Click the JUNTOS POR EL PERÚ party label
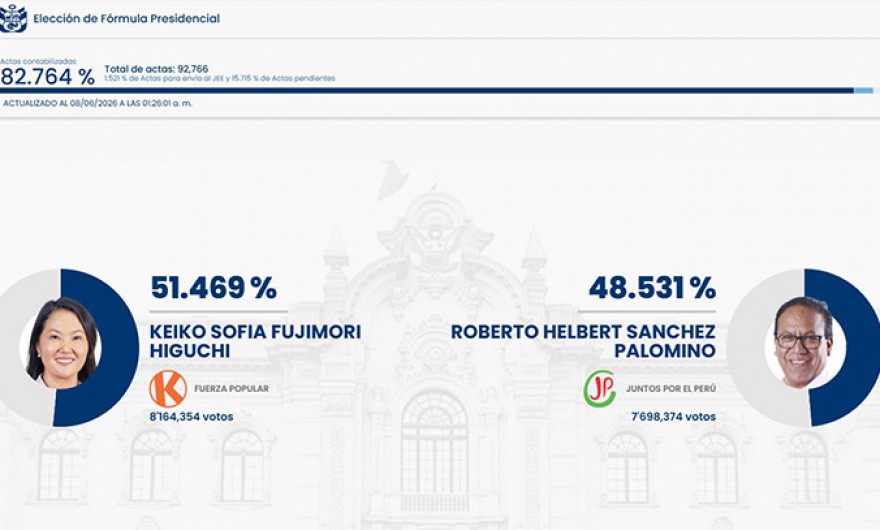Screen dimensions: 880x530 click(x=671, y=389)
